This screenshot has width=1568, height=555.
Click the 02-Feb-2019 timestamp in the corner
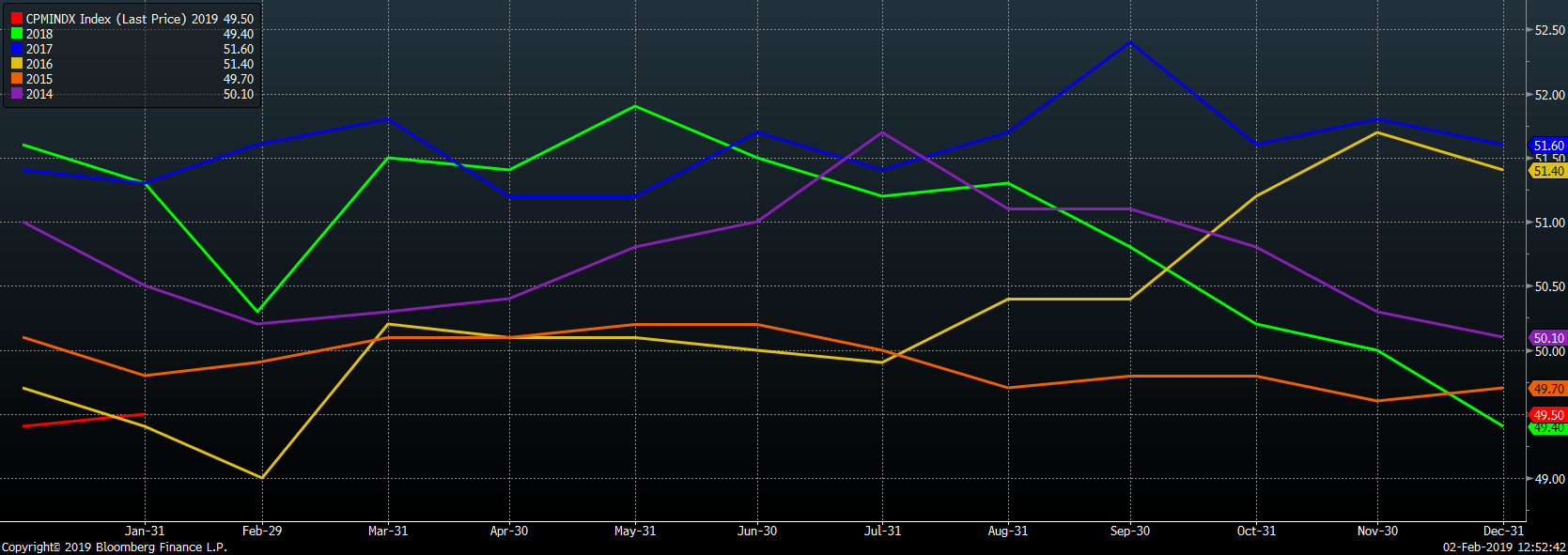click(1504, 547)
